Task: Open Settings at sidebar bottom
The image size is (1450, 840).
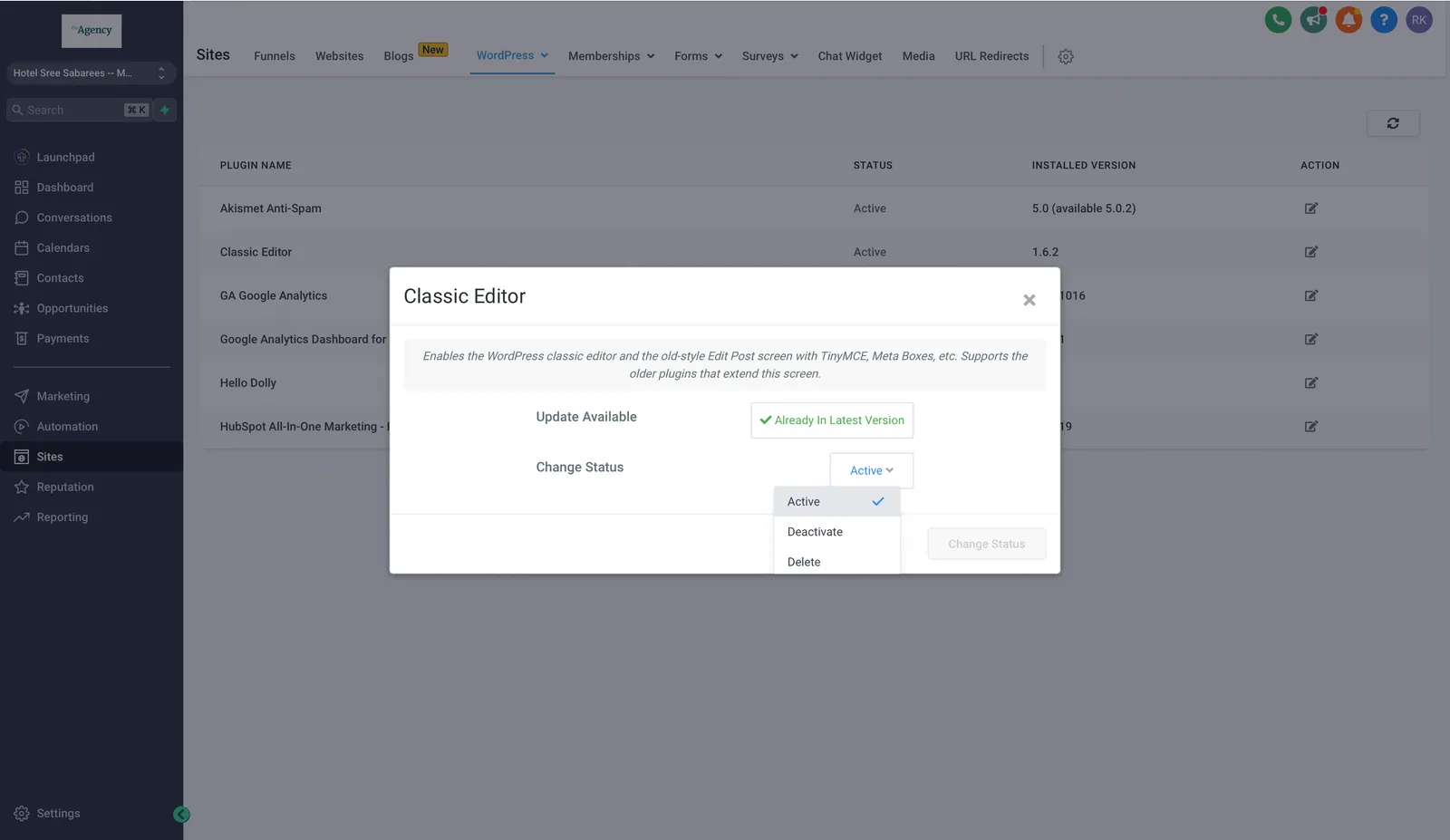Action: pos(58,814)
